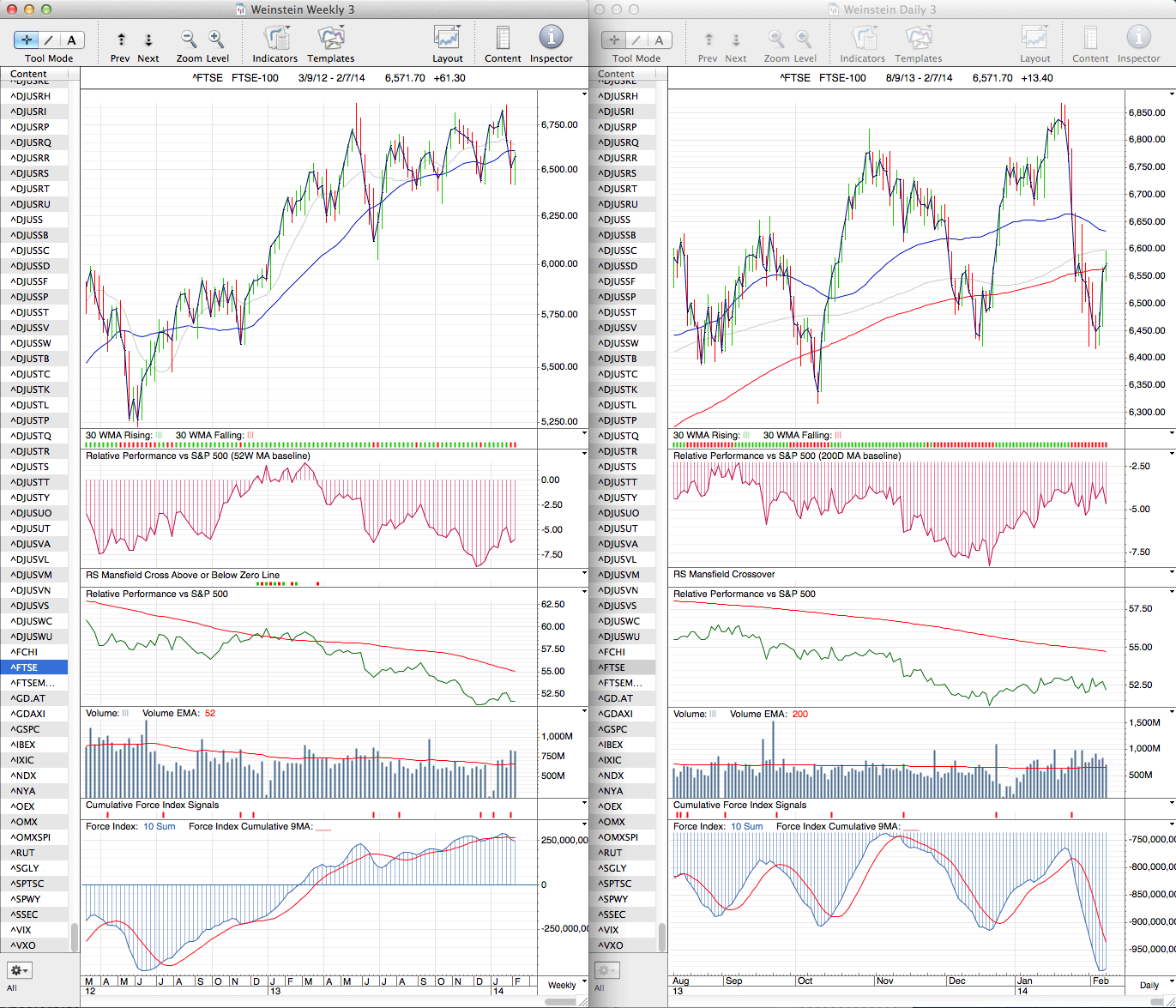This screenshot has height=1008, width=1176.
Task: Select ^VIX in the Weekly window symbol list
Action: (x=22, y=930)
